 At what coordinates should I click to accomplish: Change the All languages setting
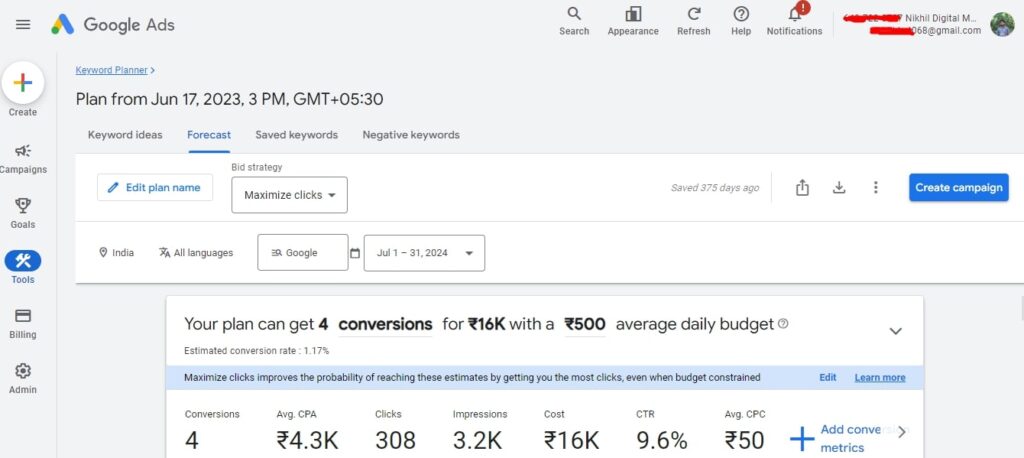tap(196, 253)
